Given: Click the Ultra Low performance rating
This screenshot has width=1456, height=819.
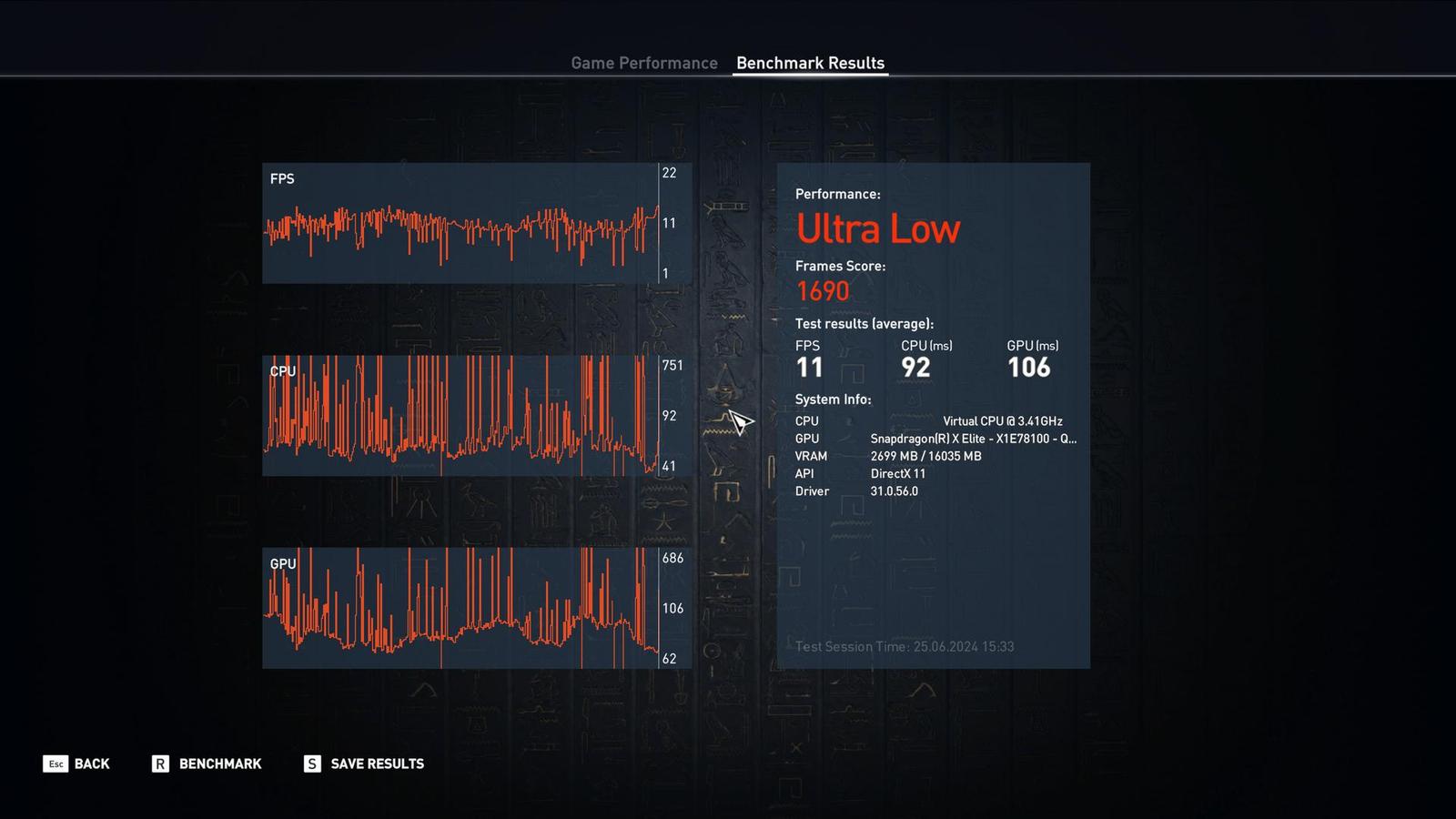Looking at the screenshot, I should pos(878,228).
